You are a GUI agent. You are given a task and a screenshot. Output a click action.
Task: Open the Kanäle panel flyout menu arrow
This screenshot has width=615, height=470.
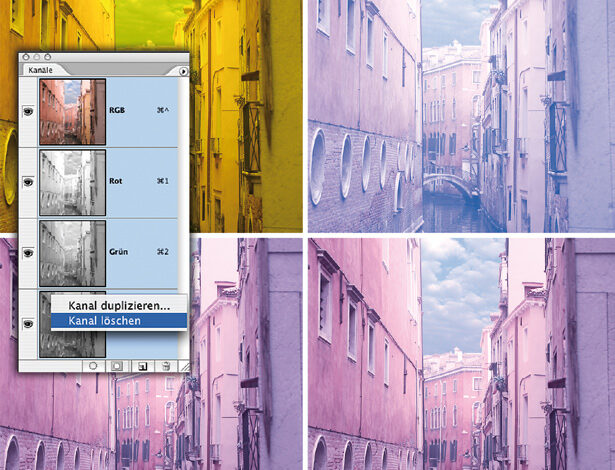click(x=183, y=71)
